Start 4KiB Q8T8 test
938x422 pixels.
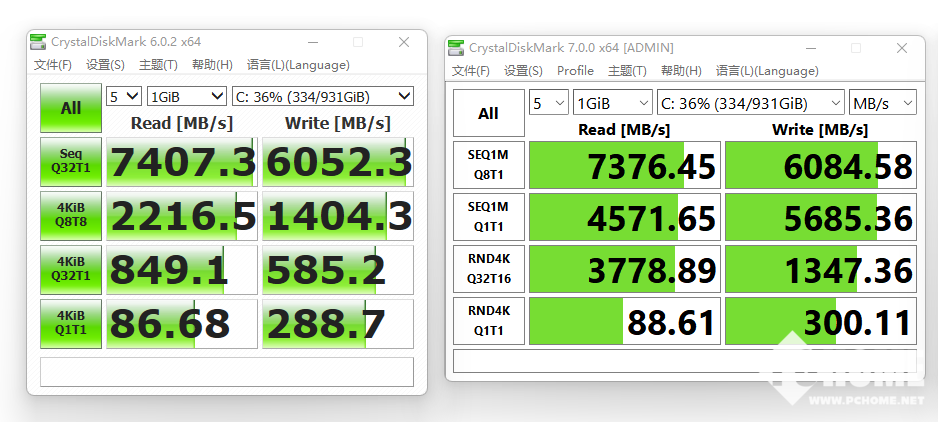tap(71, 215)
